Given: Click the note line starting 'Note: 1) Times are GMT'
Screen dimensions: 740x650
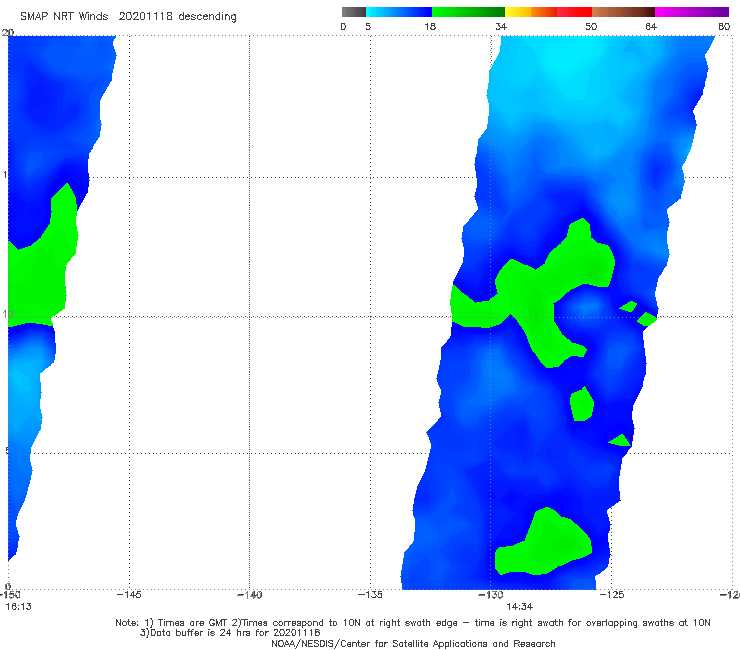Looking at the screenshot, I should pos(413,623).
